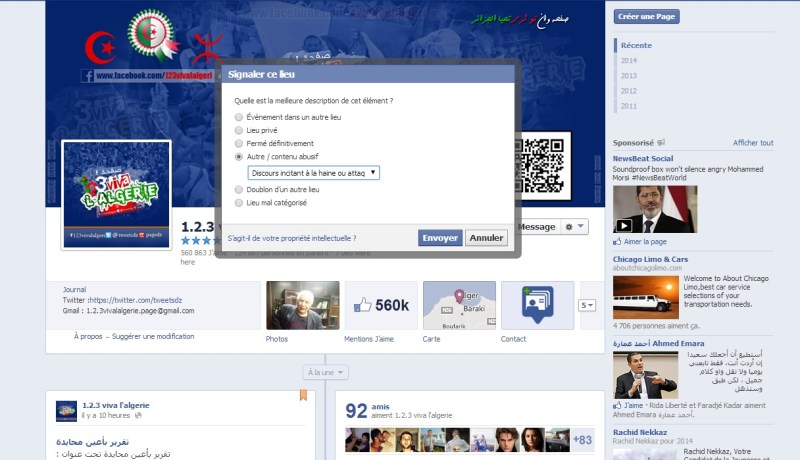This screenshot has height=460, width=800.
Task: Click the Envoyer button
Action: pyautogui.click(x=440, y=238)
